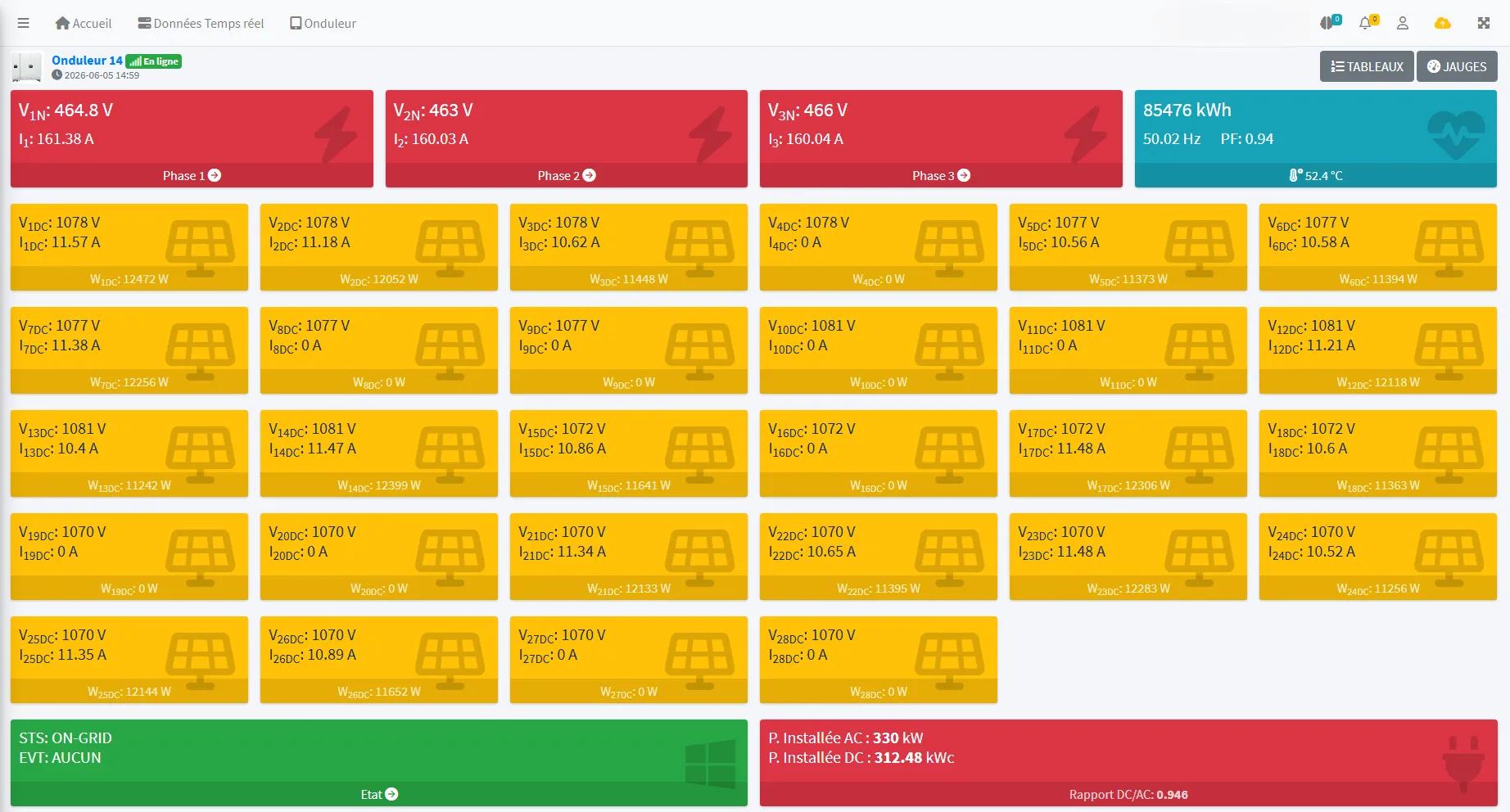This screenshot has width=1510, height=812.
Task: Click the Onduleur 14 title link
Action: [x=87, y=61]
